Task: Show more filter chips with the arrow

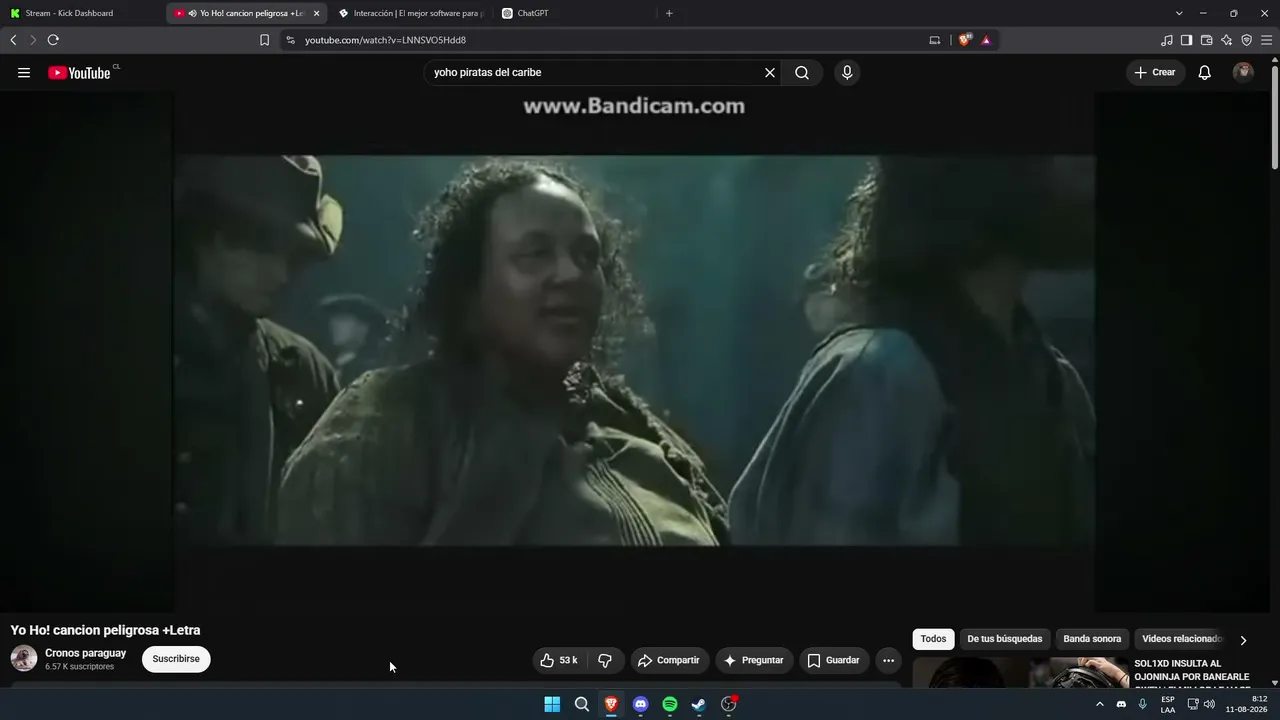Action: click(1243, 640)
